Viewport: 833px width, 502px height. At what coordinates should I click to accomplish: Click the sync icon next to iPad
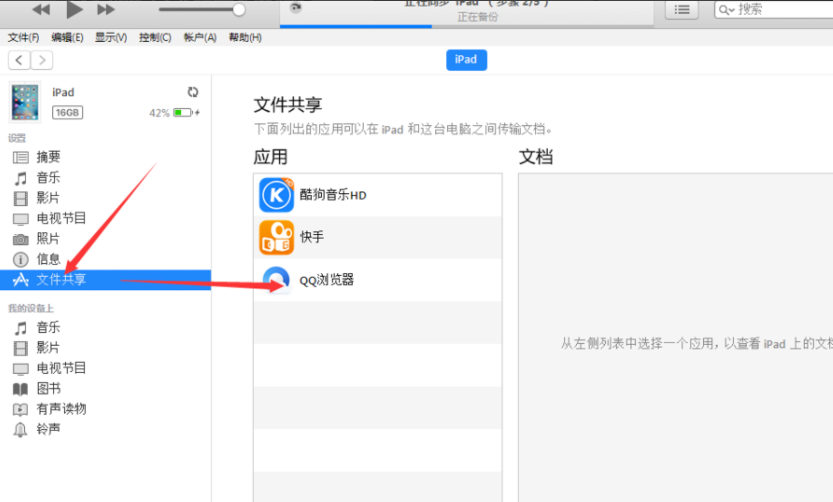[193, 92]
